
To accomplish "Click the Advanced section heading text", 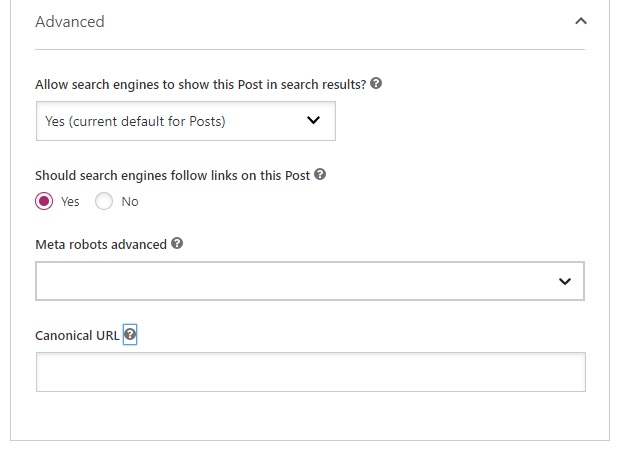I will 70,21.
